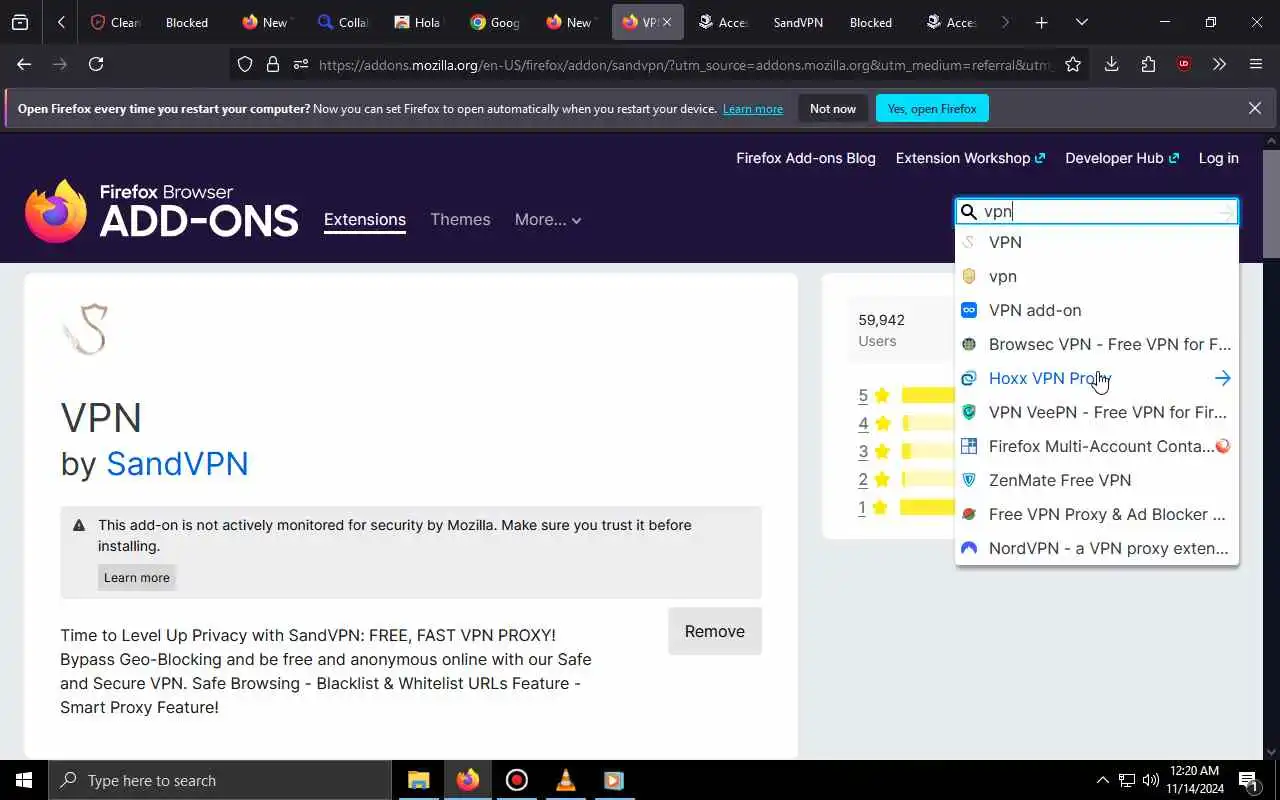Open Developer Hub link
1280x800 pixels.
(1122, 158)
